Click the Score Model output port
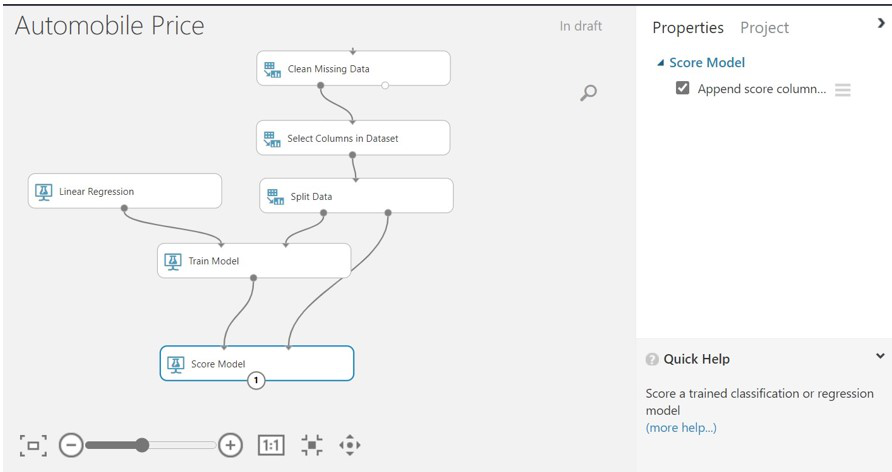The height and width of the screenshot is (472, 892). coord(256,380)
